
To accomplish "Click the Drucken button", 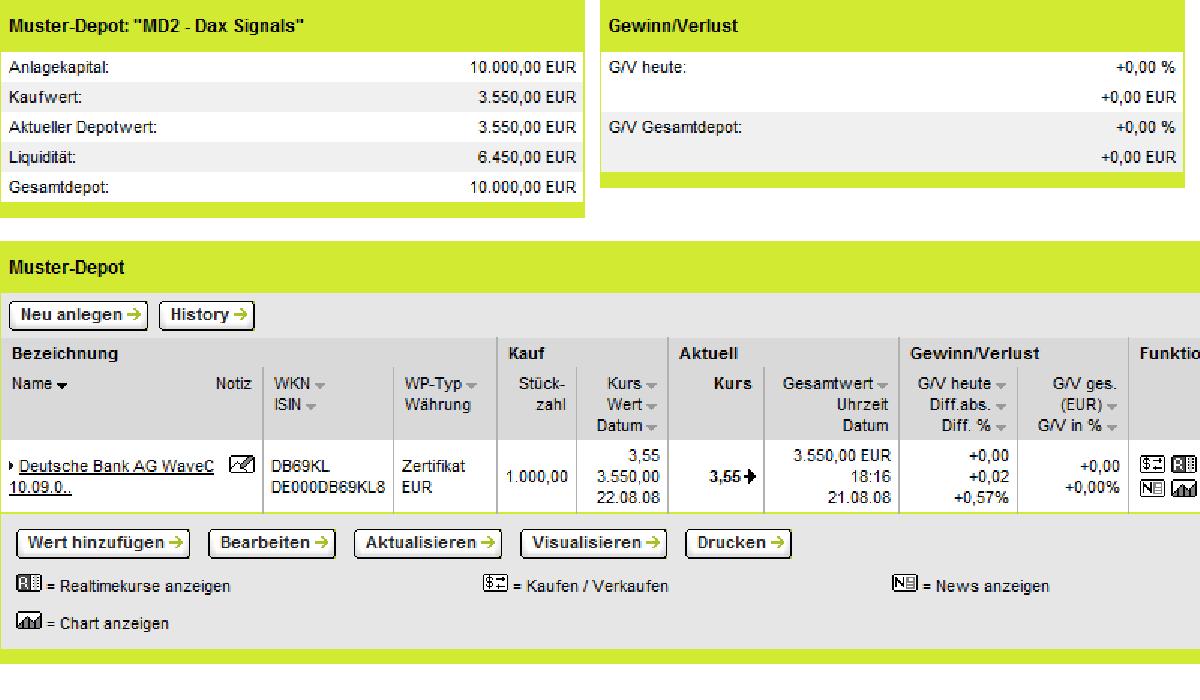I will [738, 543].
